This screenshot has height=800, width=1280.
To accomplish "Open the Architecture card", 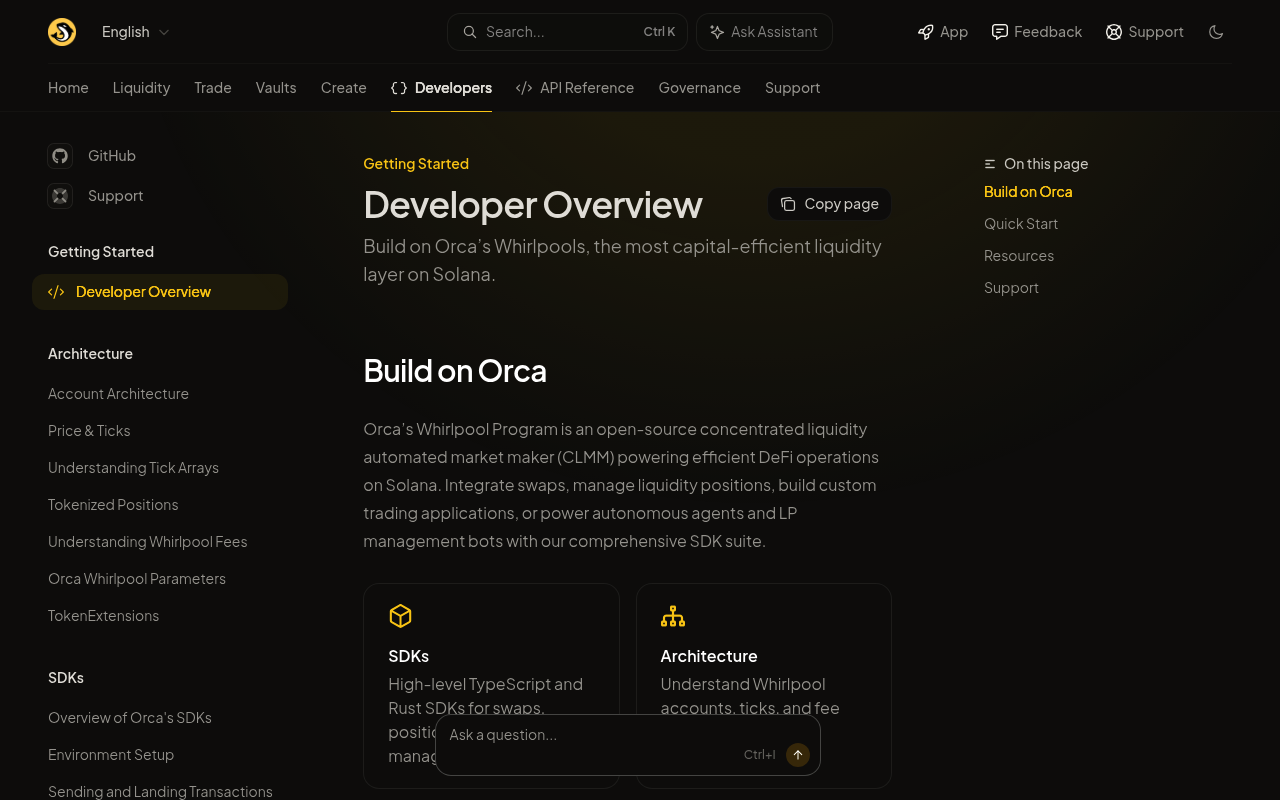I will (x=764, y=686).
